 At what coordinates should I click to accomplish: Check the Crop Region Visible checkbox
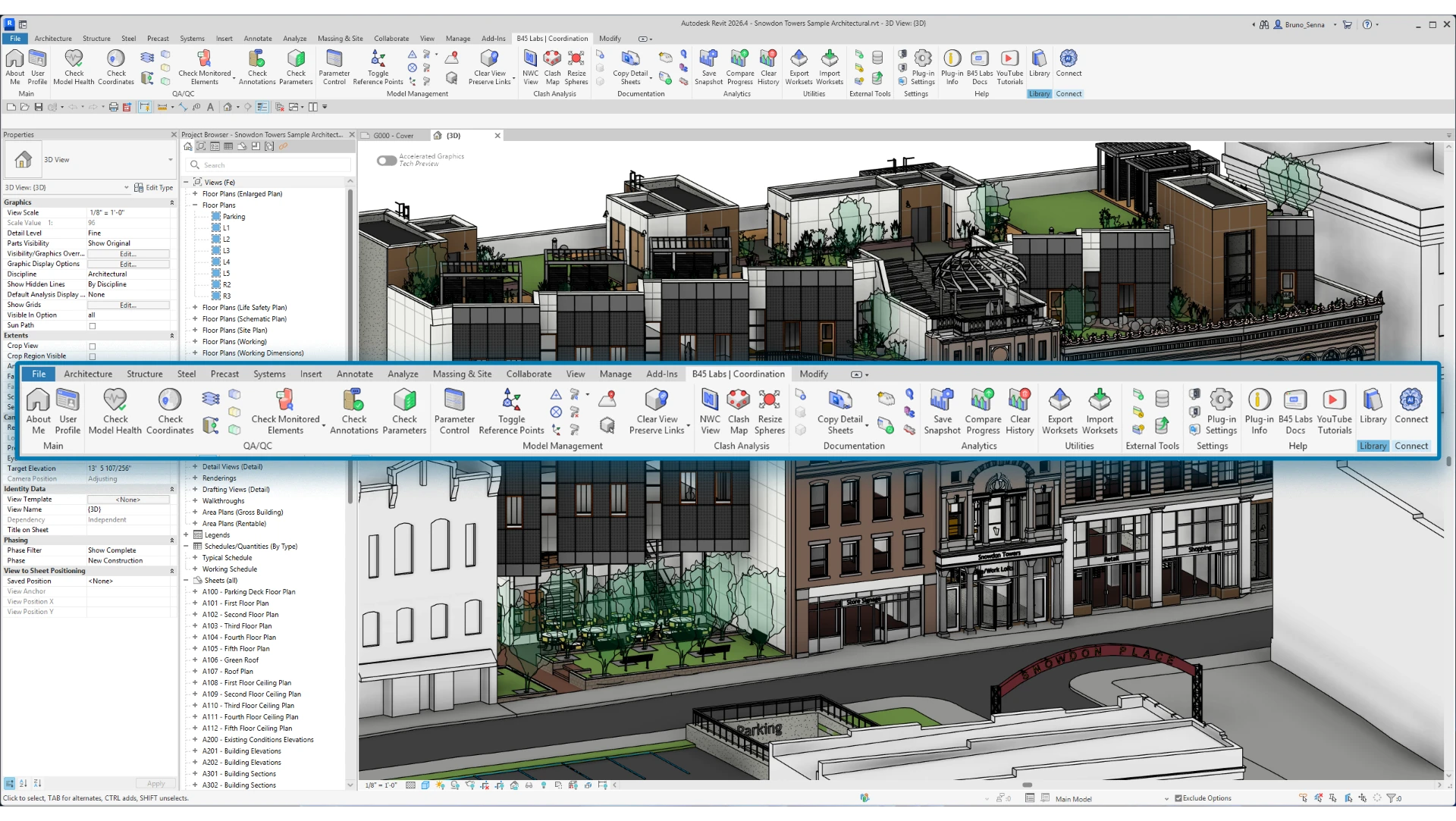93,356
